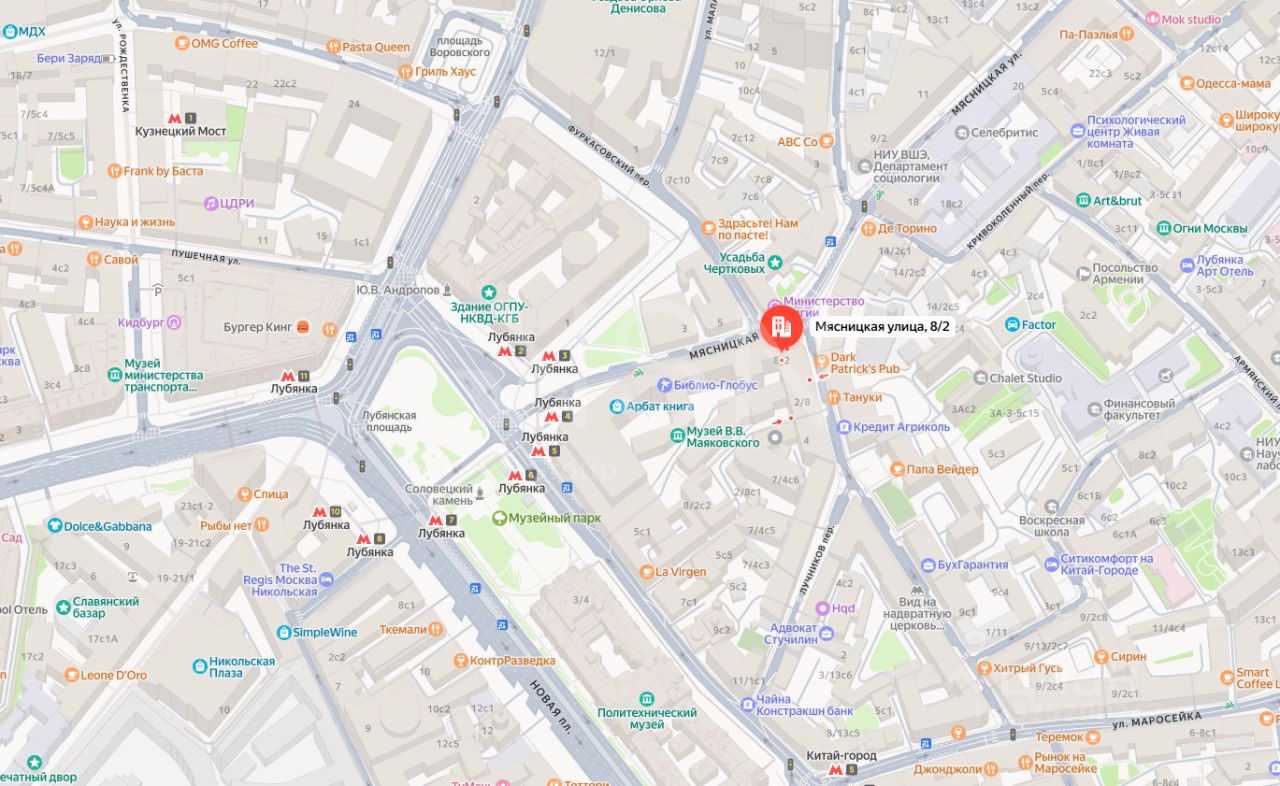
Task: Select the Кузнецкий Мост metro station icon
Action: point(175,118)
